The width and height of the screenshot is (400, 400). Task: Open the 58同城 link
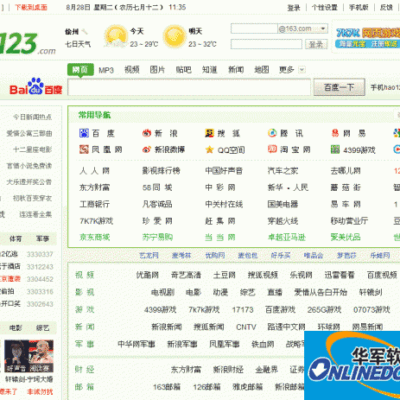pos(157,188)
